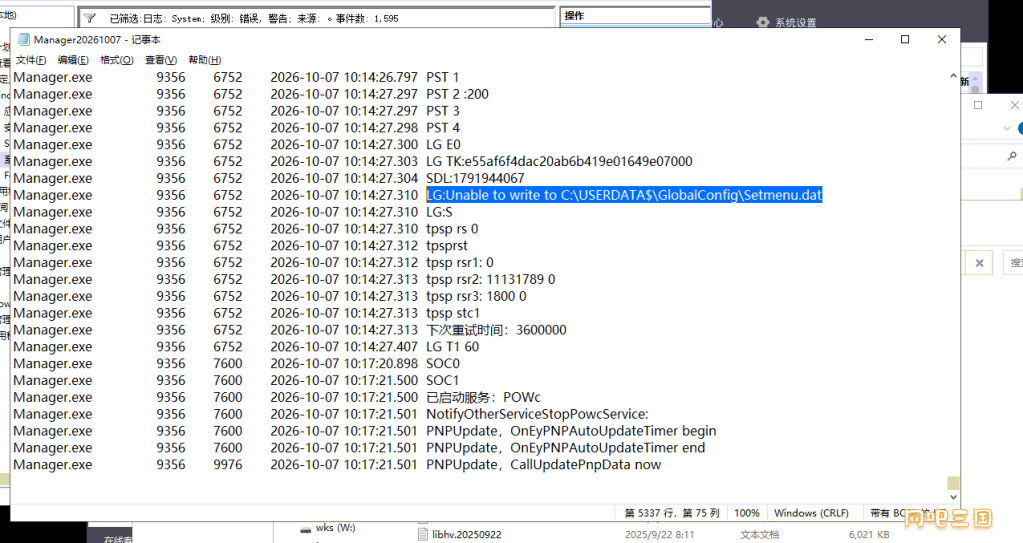Click thread ID 9976 in last row
Image resolution: width=1023 pixels, height=543 pixels.
pos(228,465)
